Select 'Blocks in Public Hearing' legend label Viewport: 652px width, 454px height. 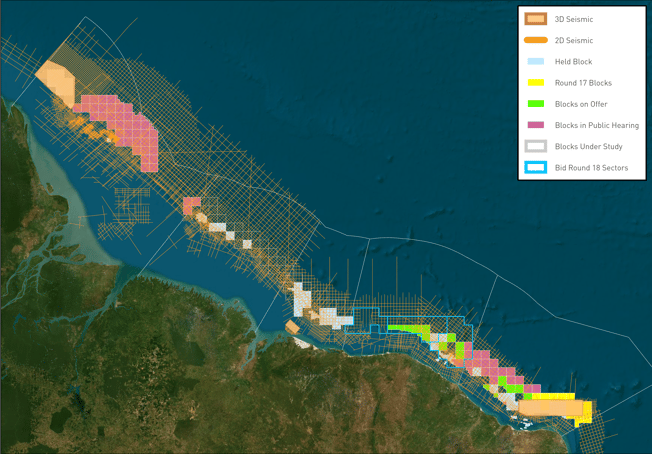coord(597,125)
